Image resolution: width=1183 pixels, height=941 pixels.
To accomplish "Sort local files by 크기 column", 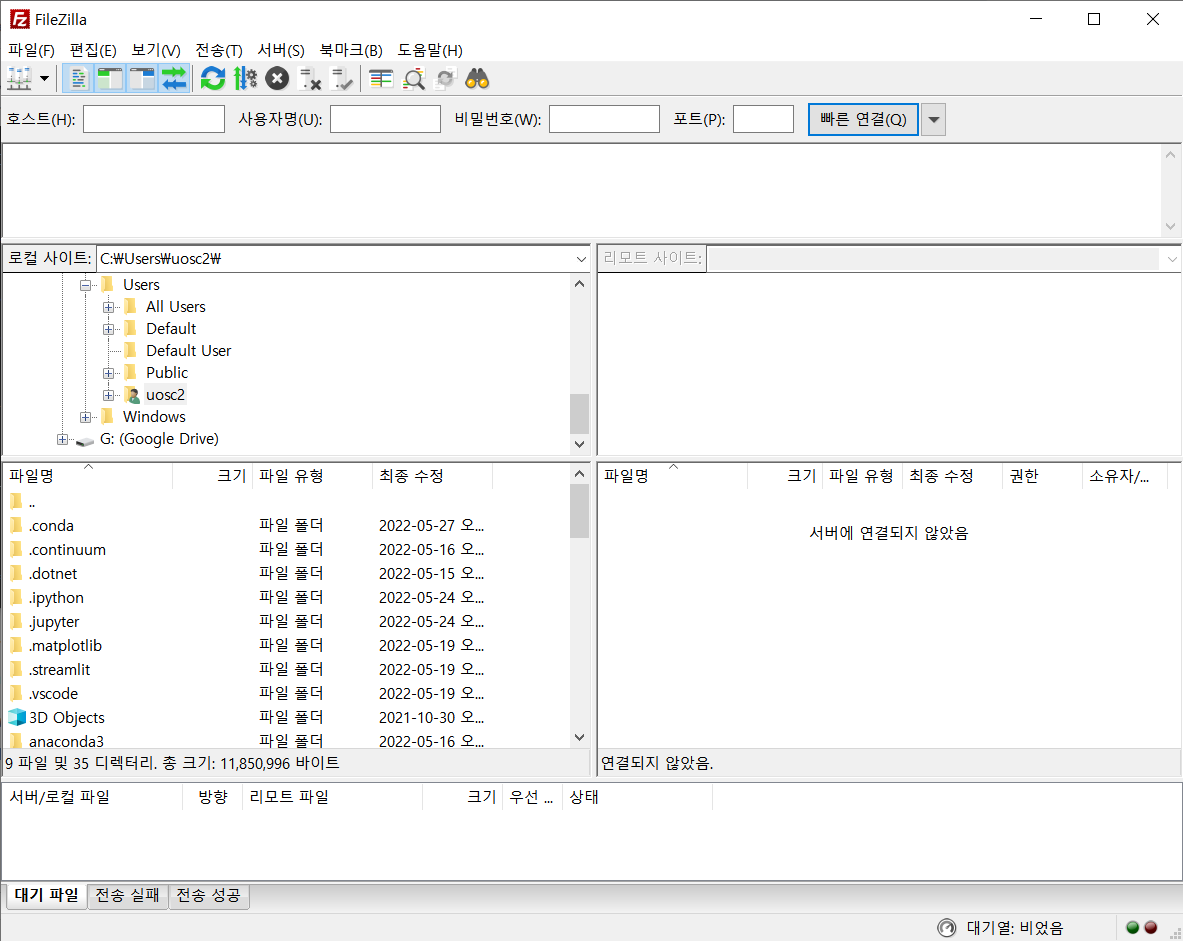I will coord(213,476).
